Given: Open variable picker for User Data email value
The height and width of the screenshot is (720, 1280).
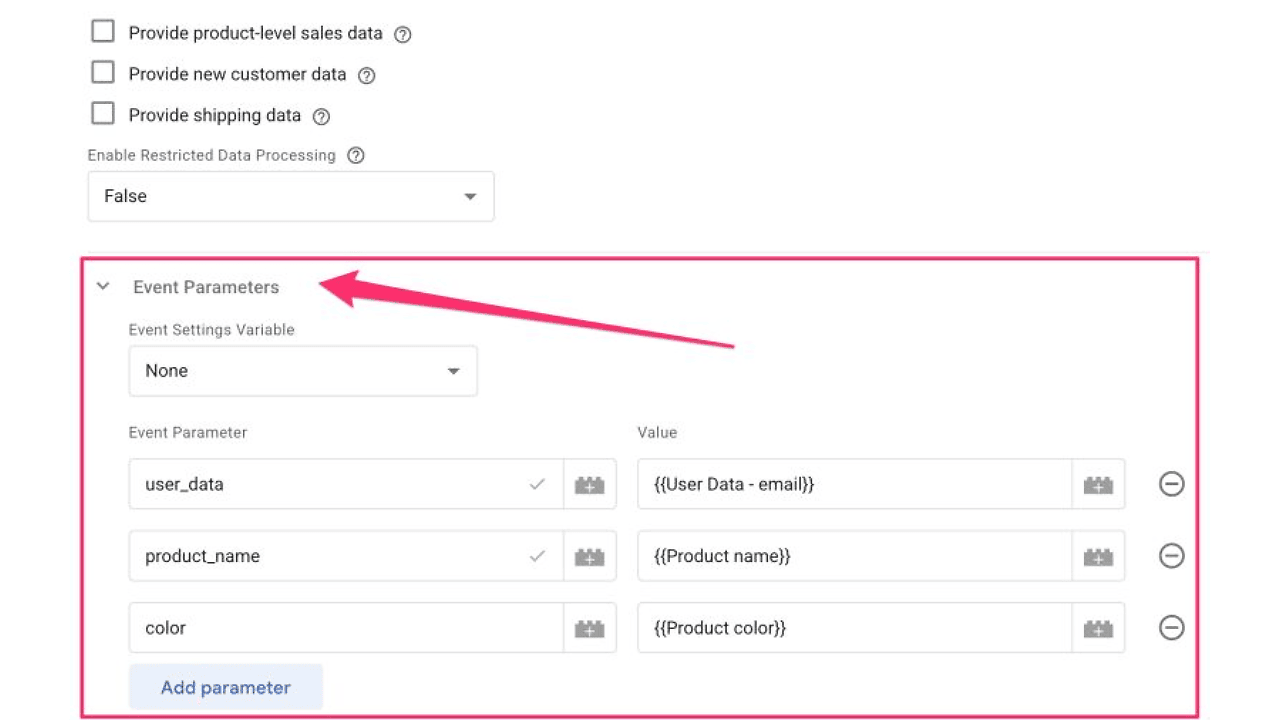Looking at the screenshot, I should tap(1098, 485).
